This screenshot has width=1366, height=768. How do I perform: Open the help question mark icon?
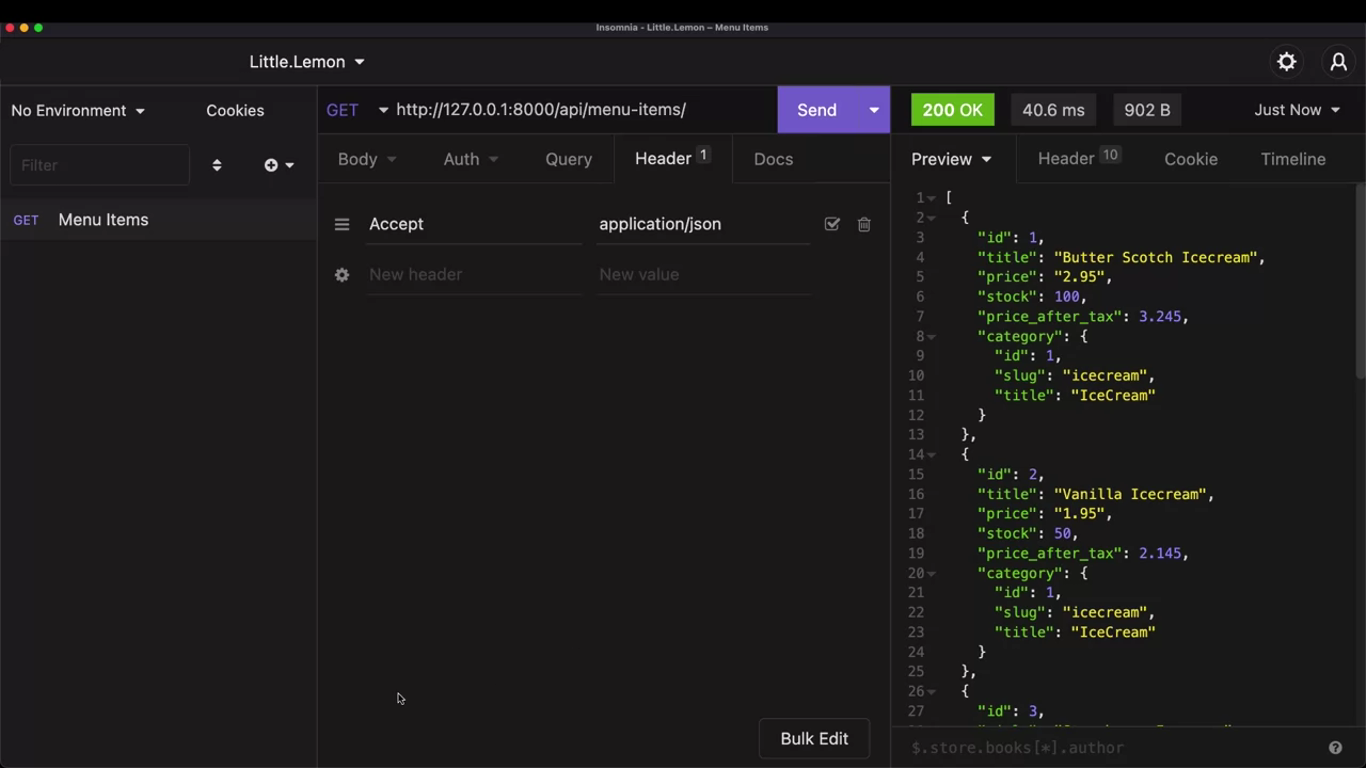click(1335, 748)
